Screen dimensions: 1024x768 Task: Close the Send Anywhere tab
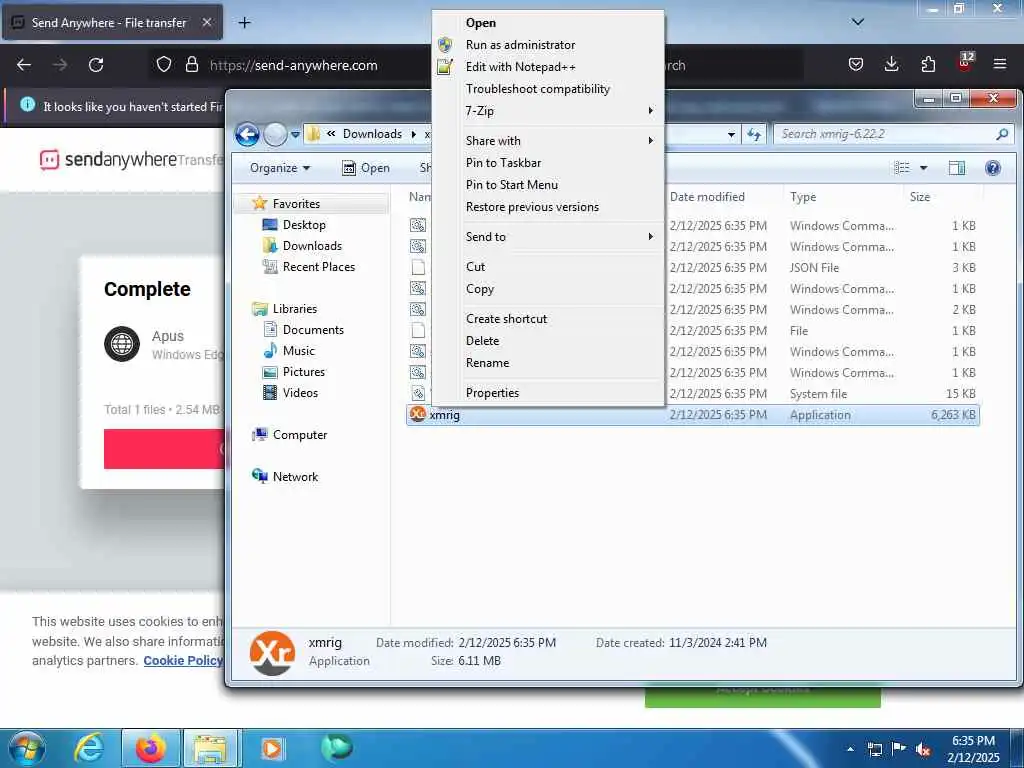coord(206,22)
